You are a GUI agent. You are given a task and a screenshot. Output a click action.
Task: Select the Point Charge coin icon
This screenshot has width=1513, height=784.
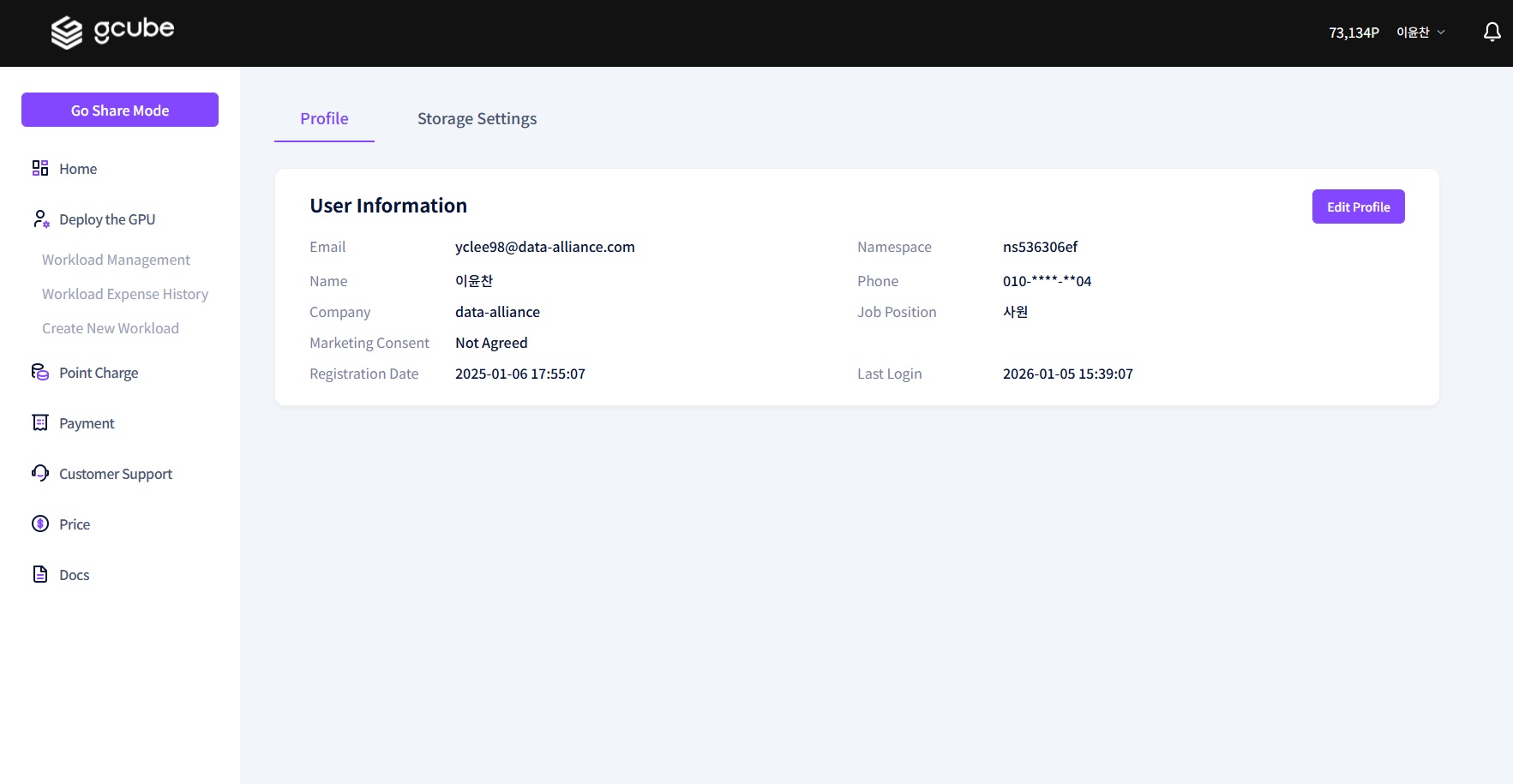pos(39,372)
